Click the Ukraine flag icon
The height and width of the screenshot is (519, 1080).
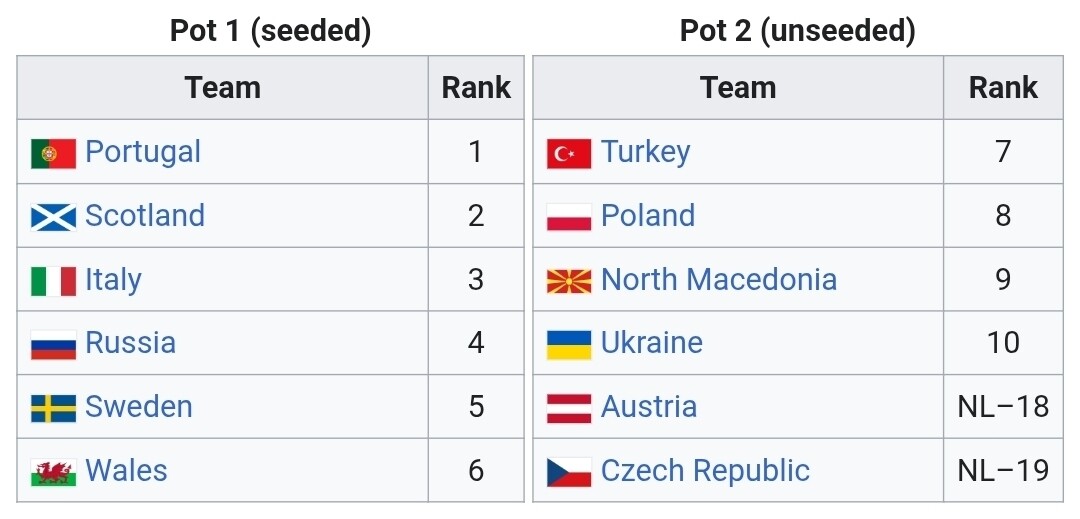click(569, 345)
